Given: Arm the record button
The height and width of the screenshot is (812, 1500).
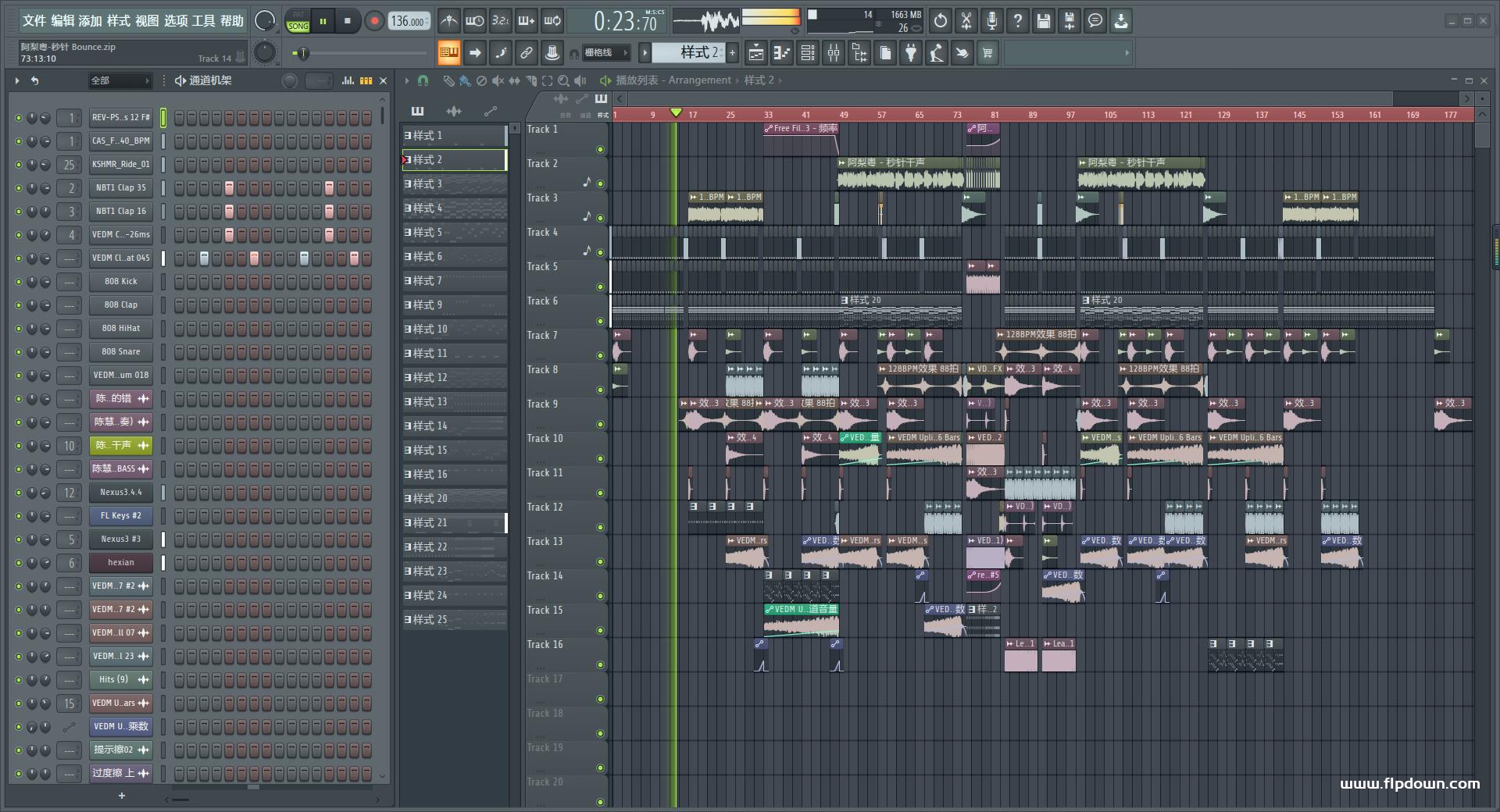Looking at the screenshot, I should pos(374,21).
